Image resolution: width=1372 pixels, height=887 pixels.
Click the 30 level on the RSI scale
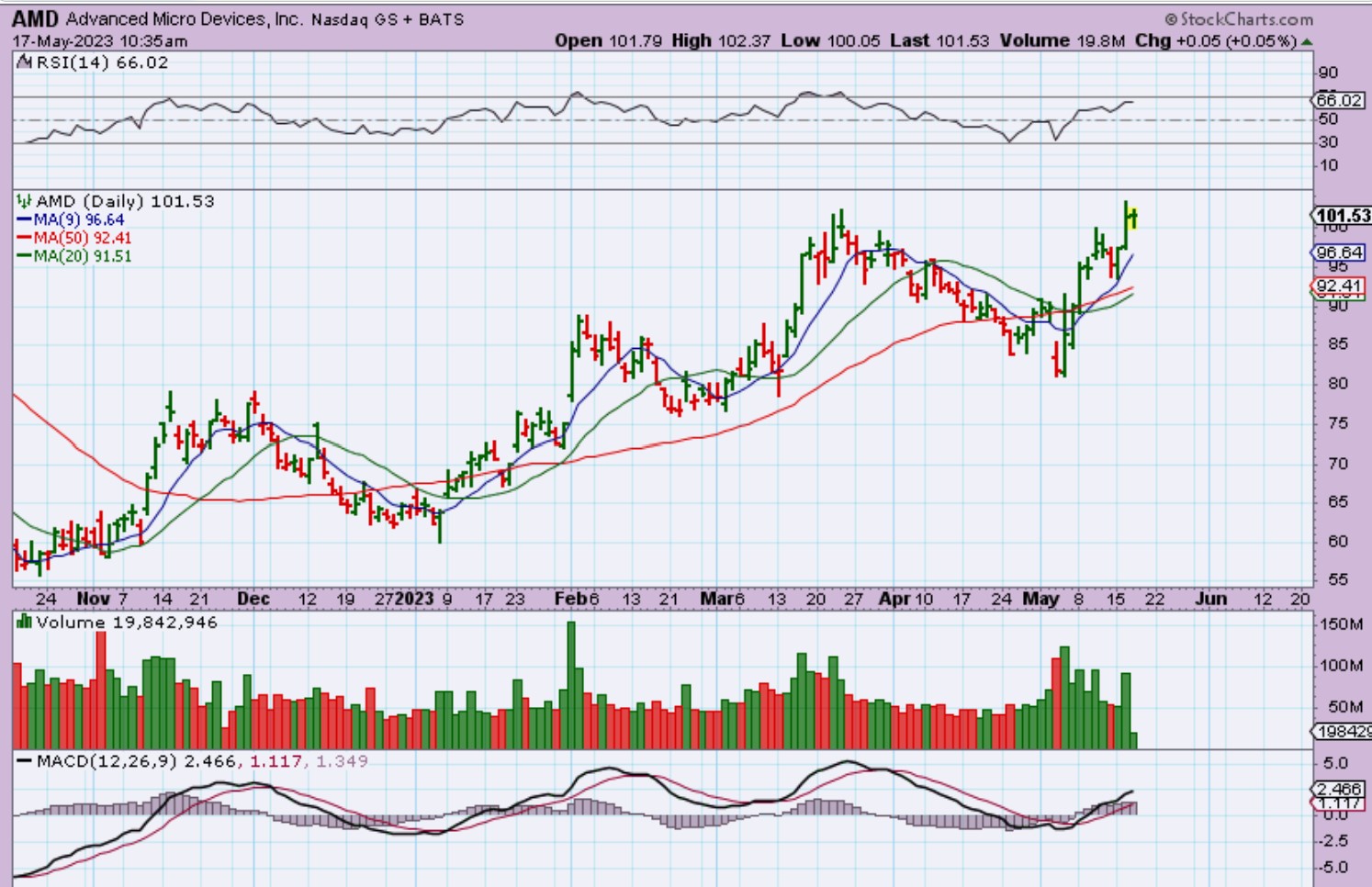point(1328,141)
